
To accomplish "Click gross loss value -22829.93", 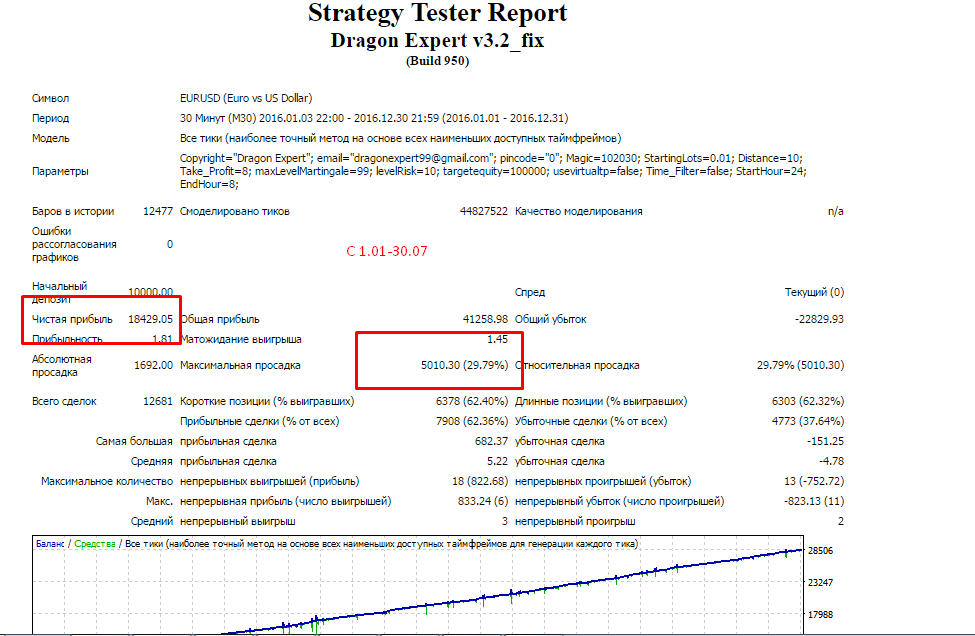I will coord(819,319).
